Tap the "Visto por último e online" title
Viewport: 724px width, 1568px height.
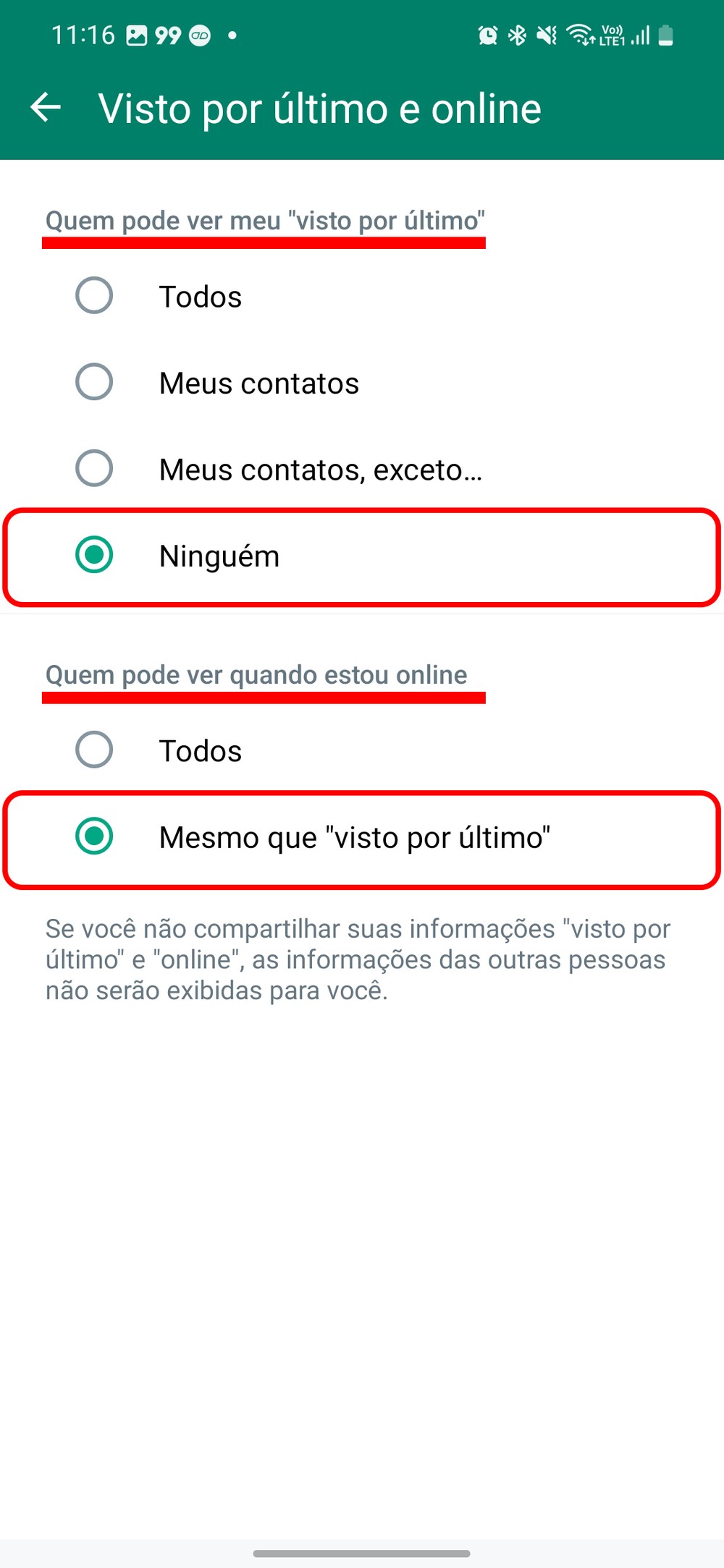319,109
